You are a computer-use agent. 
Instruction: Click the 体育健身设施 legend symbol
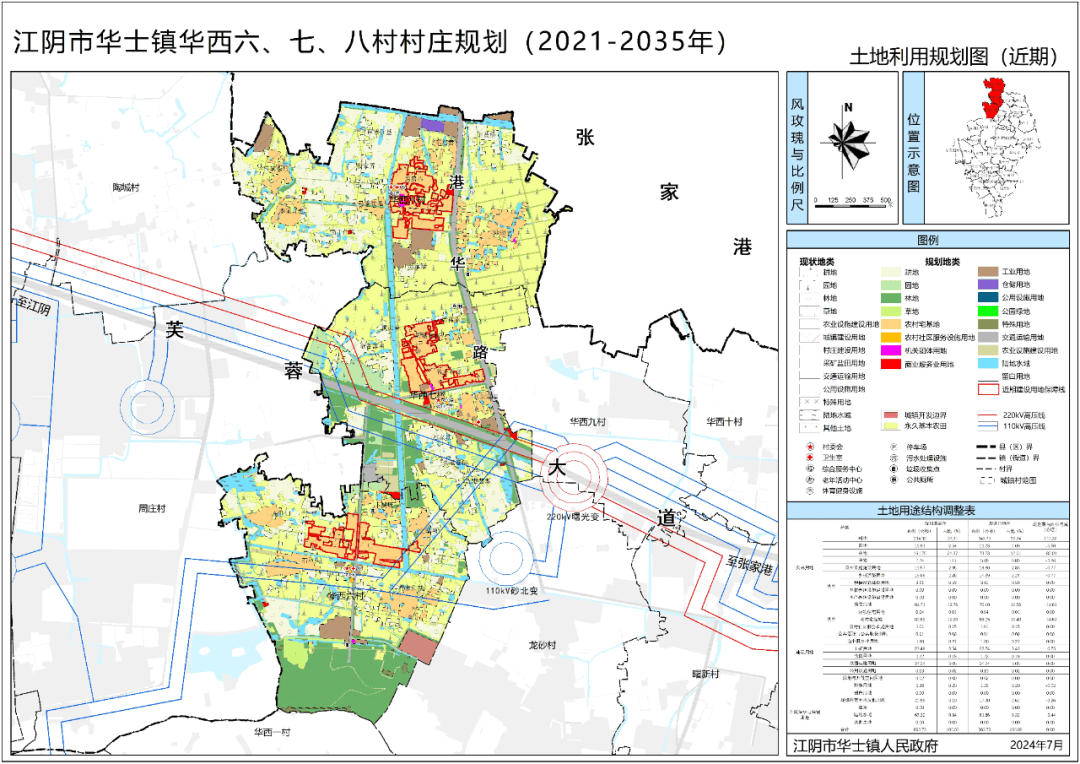809,491
